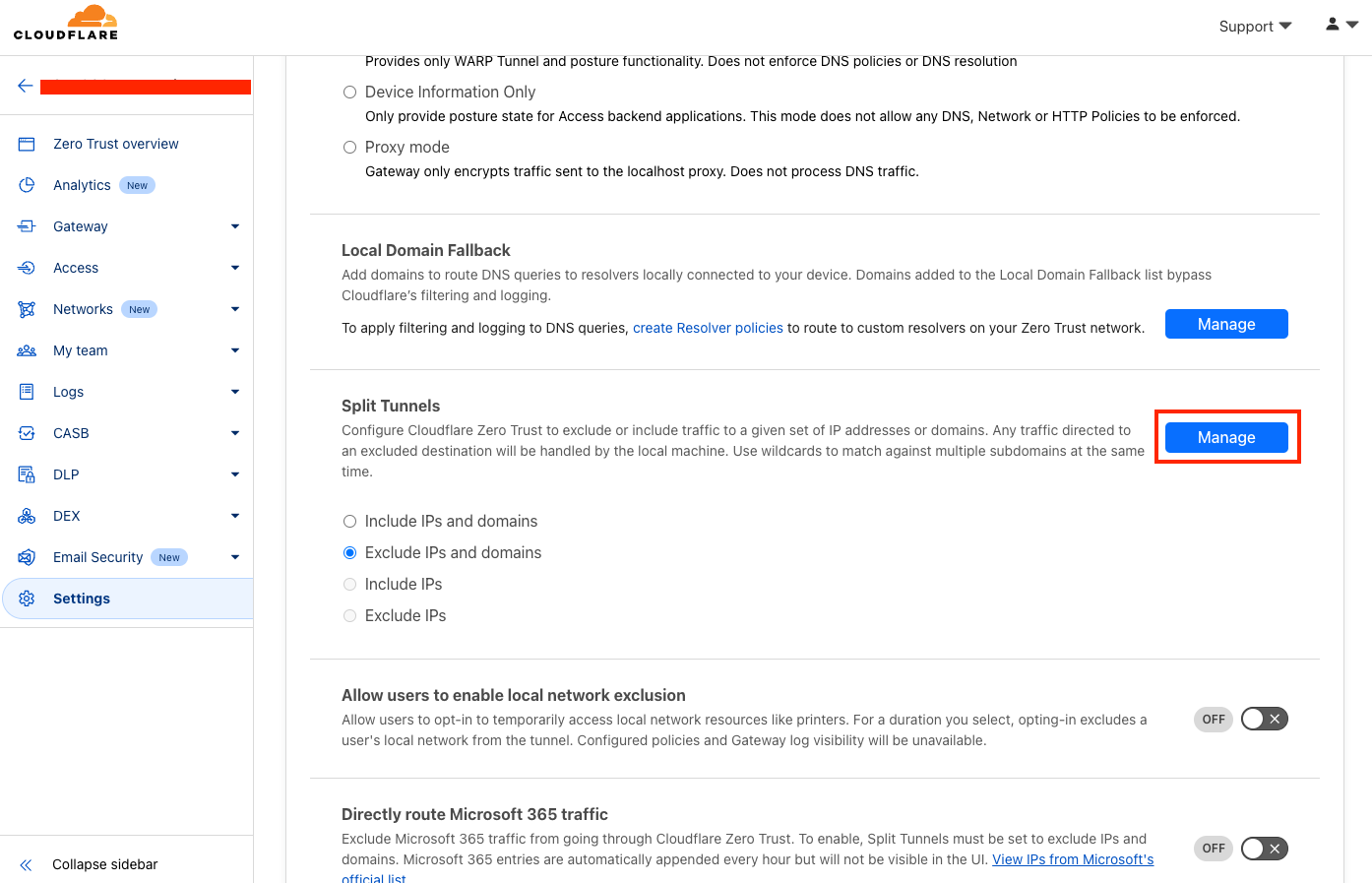Expand the Access menu
Screen dimensions: 1372x883
coord(75,268)
